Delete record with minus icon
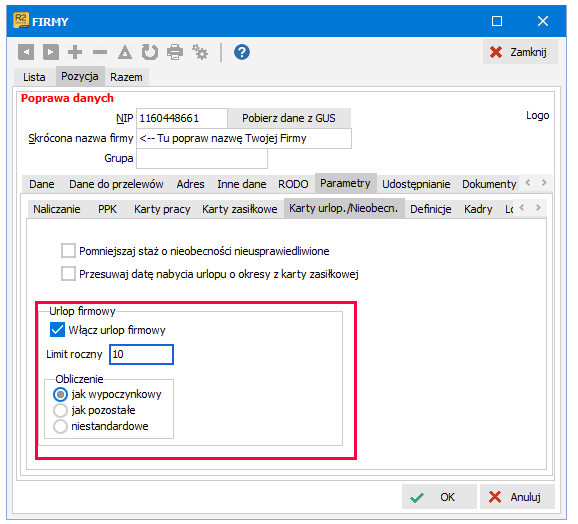 [x=100, y=52]
